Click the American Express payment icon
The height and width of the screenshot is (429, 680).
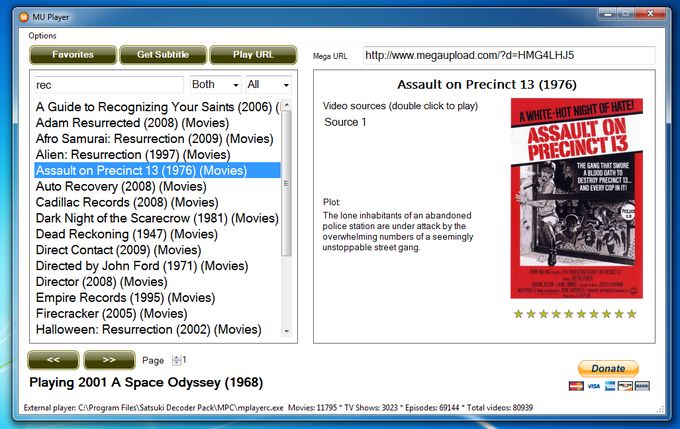[x=610, y=386]
